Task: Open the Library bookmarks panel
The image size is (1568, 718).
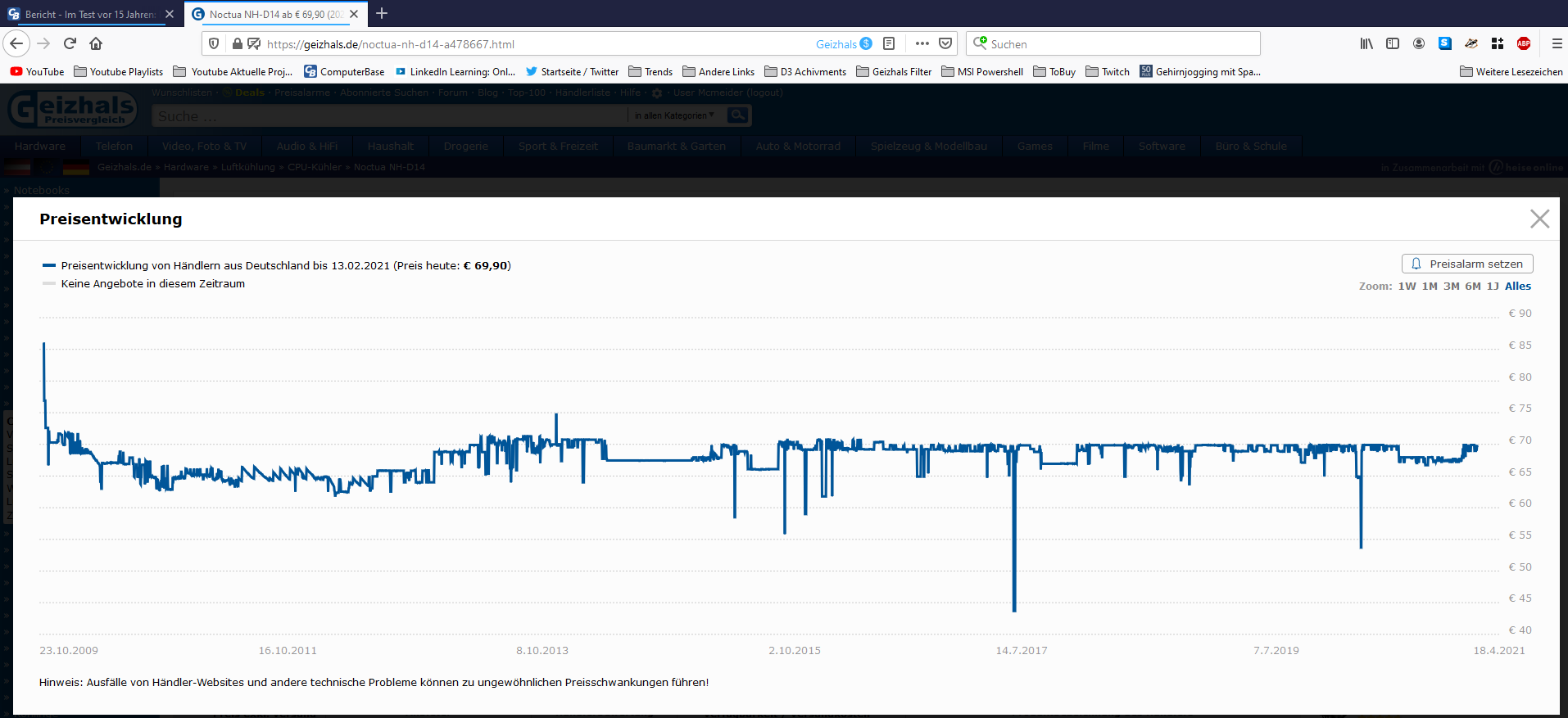Action: coord(1366,43)
